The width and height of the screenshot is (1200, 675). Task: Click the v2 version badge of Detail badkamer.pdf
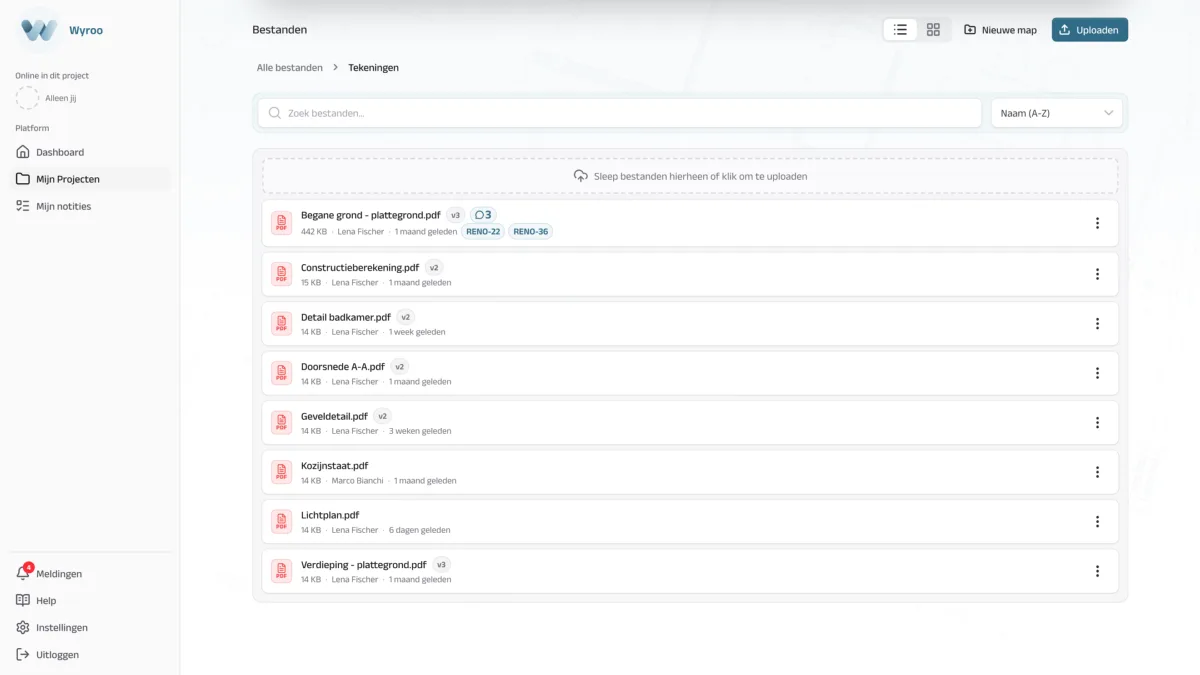(x=405, y=317)
